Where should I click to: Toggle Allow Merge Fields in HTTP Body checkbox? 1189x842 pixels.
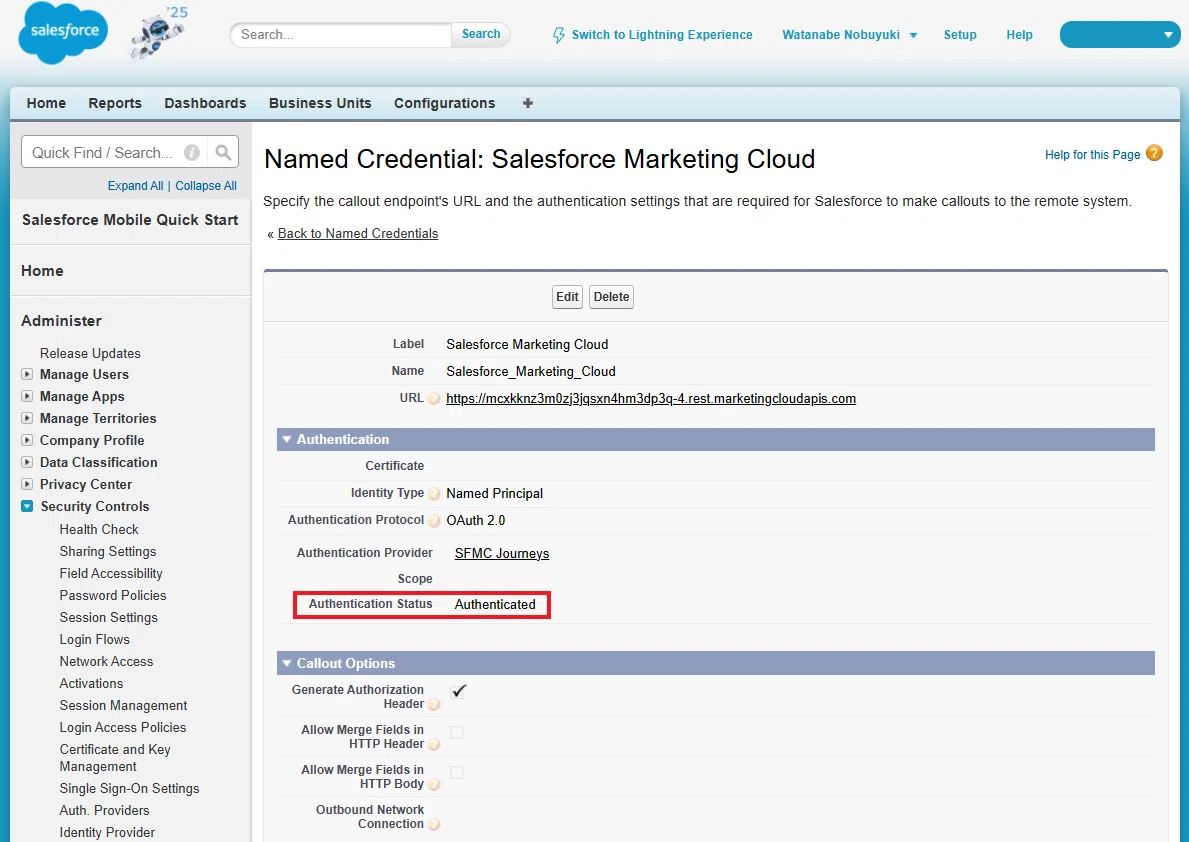pyautogui.click(x=456, y=772)
